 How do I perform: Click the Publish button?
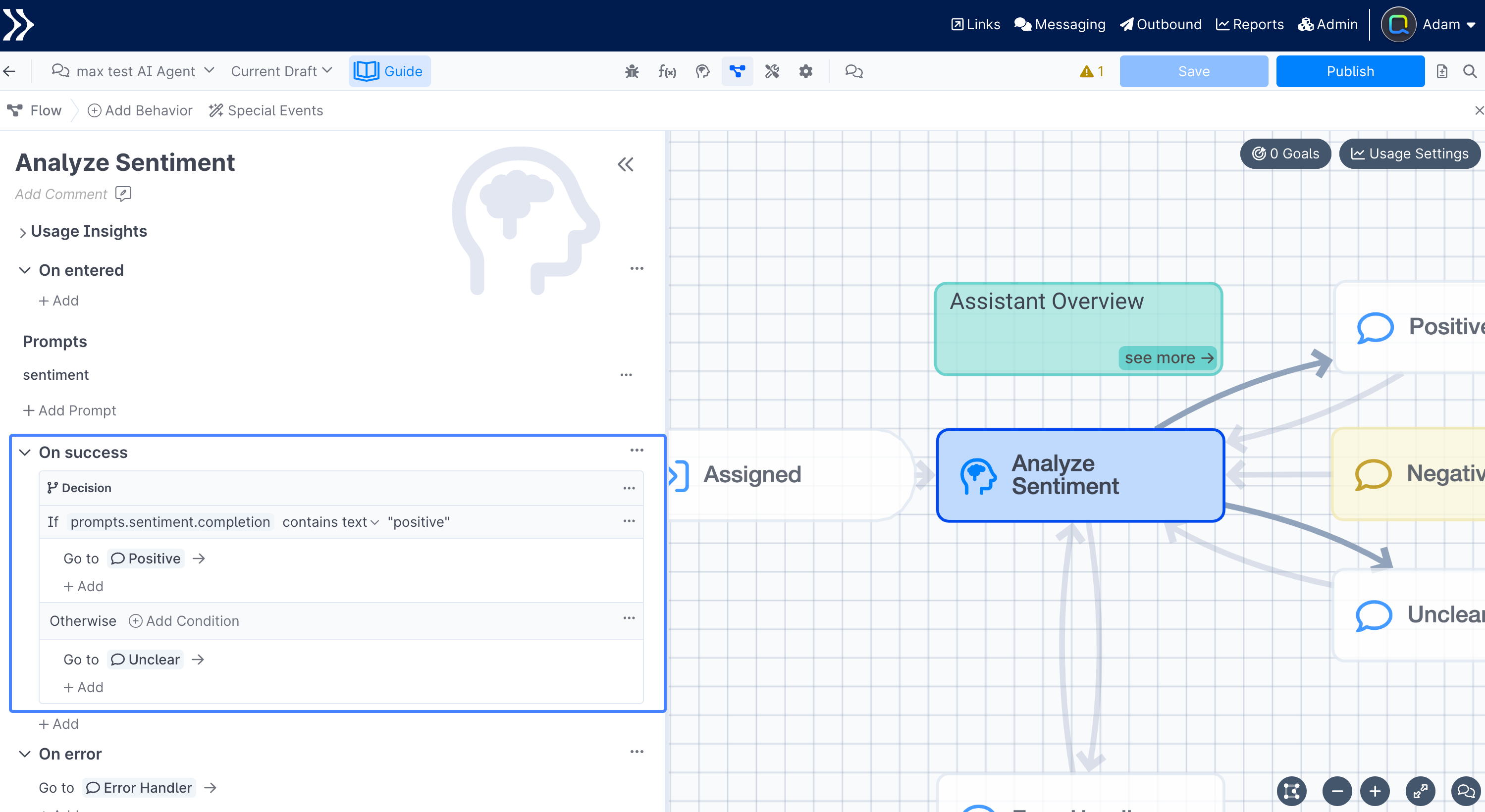point(1350,71)
